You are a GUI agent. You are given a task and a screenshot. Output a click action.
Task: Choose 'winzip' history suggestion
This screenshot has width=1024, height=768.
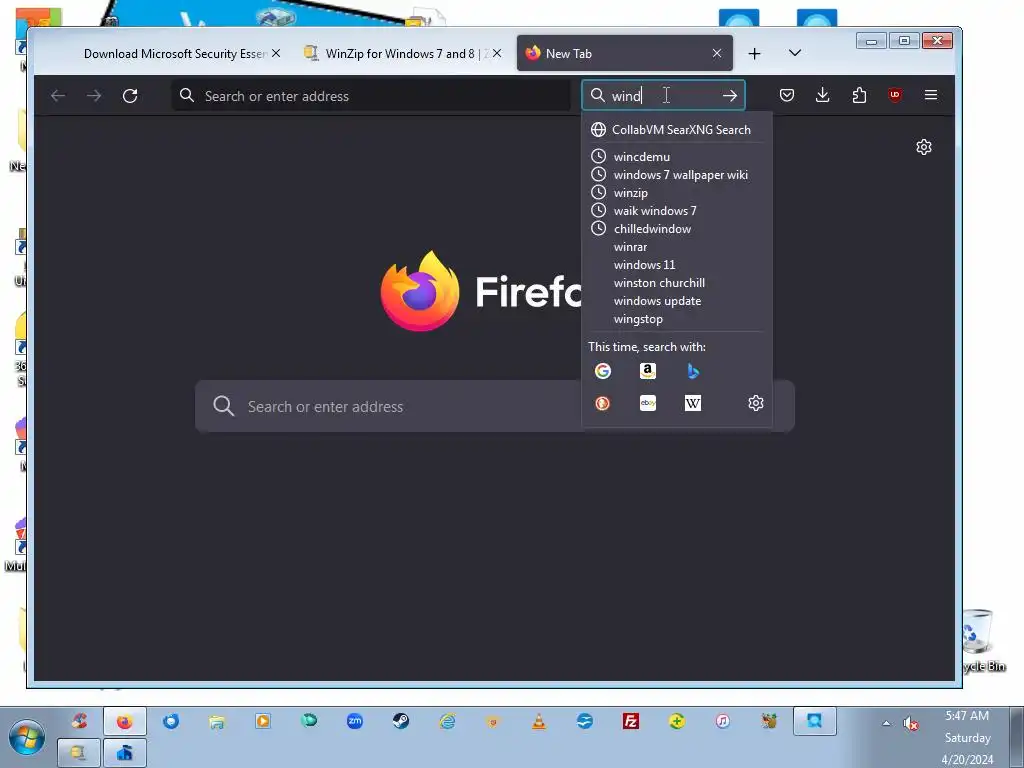pos(677,193)
